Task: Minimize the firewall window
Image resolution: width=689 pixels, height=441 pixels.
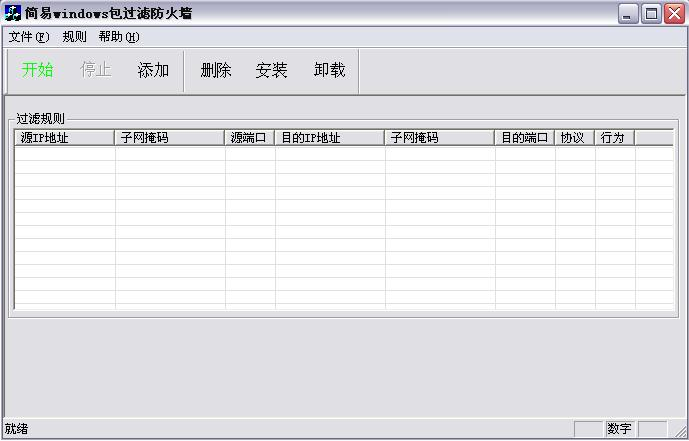Action: 628,14
